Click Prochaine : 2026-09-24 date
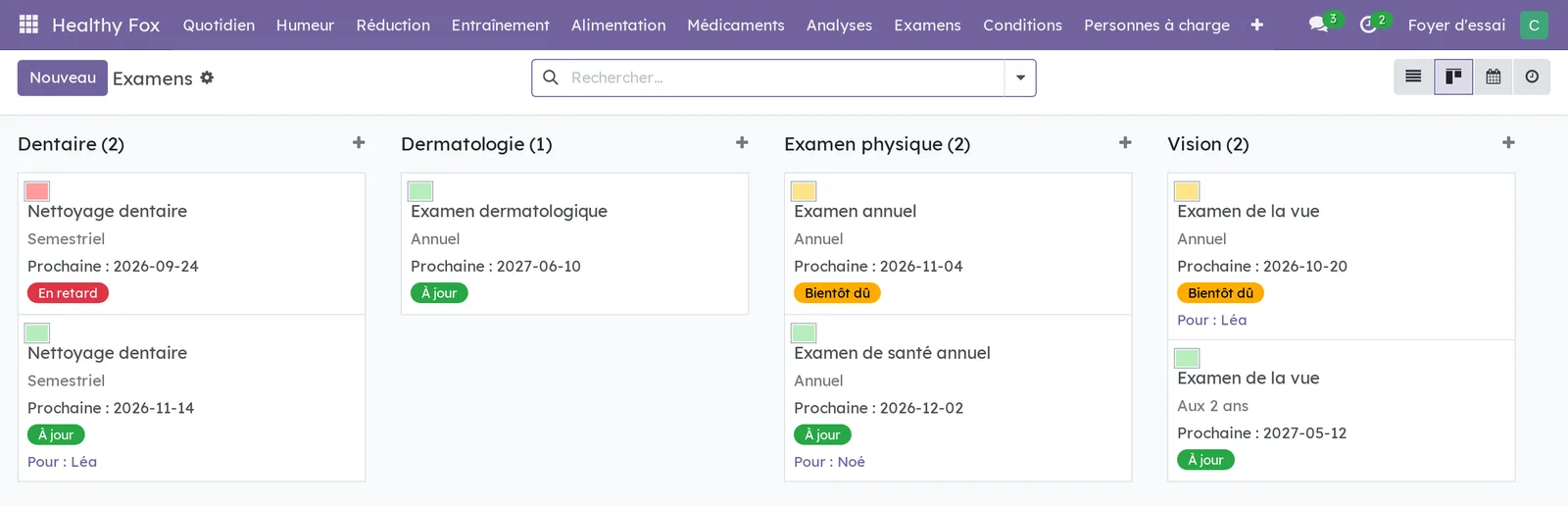 [113, 266]
